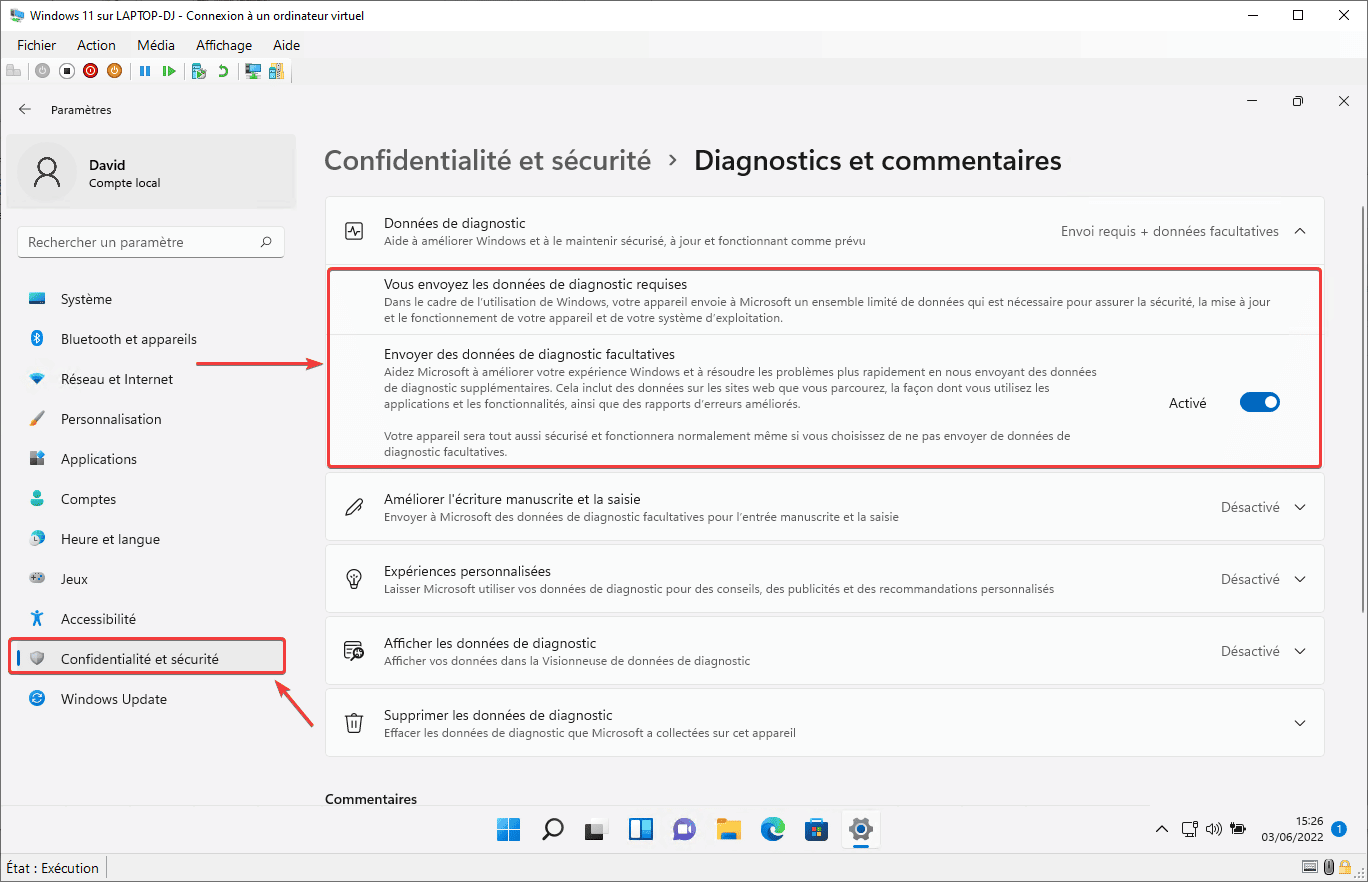Click the notifications badge showing 1
Screen dimensions: 1368x882
pyautogui.click(x=1338, y=829)
